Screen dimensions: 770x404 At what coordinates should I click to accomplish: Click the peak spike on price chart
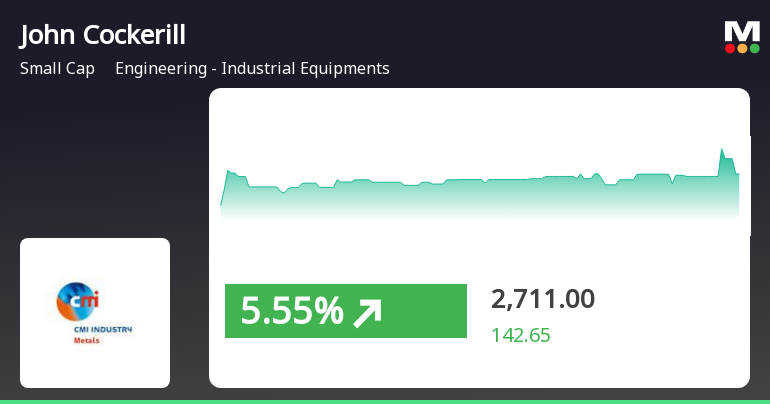pos(722,150)
